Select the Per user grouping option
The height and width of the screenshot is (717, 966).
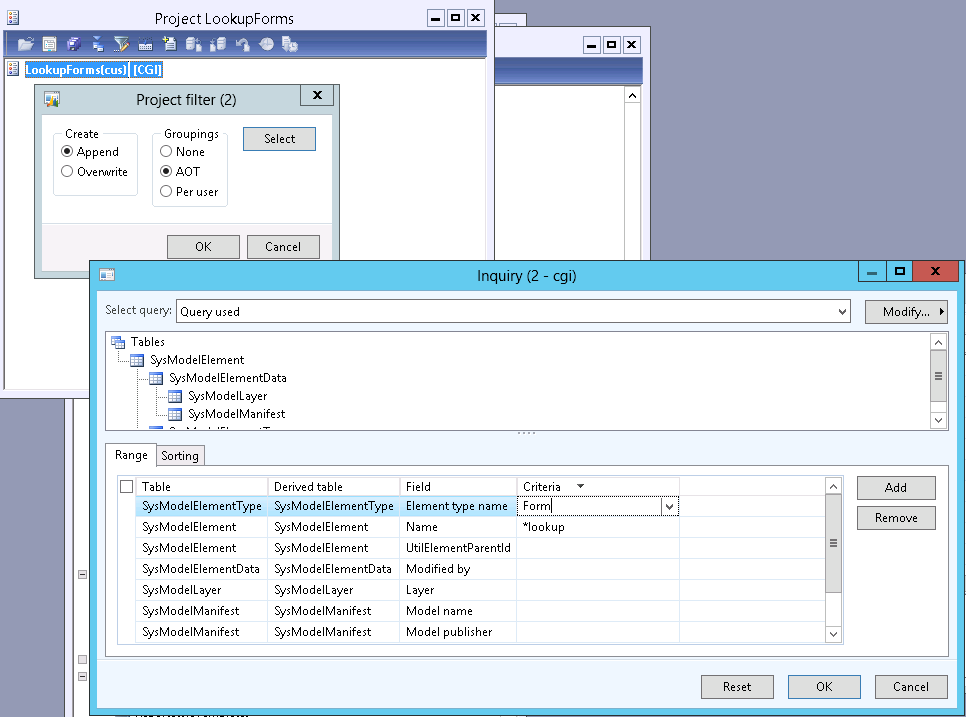[166, 192]
